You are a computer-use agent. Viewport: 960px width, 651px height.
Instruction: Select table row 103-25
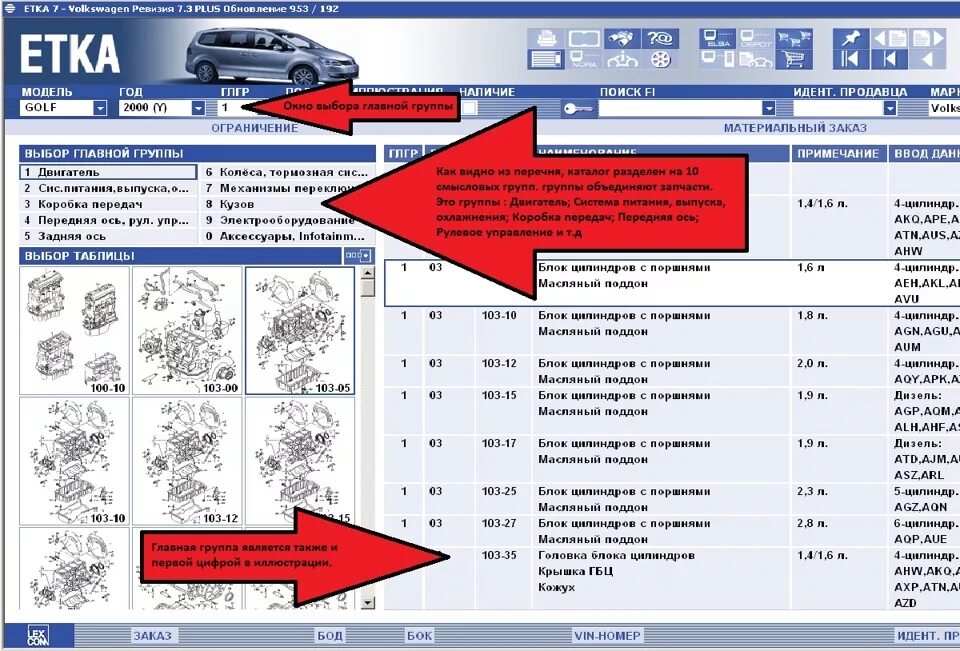pos(672,499)
